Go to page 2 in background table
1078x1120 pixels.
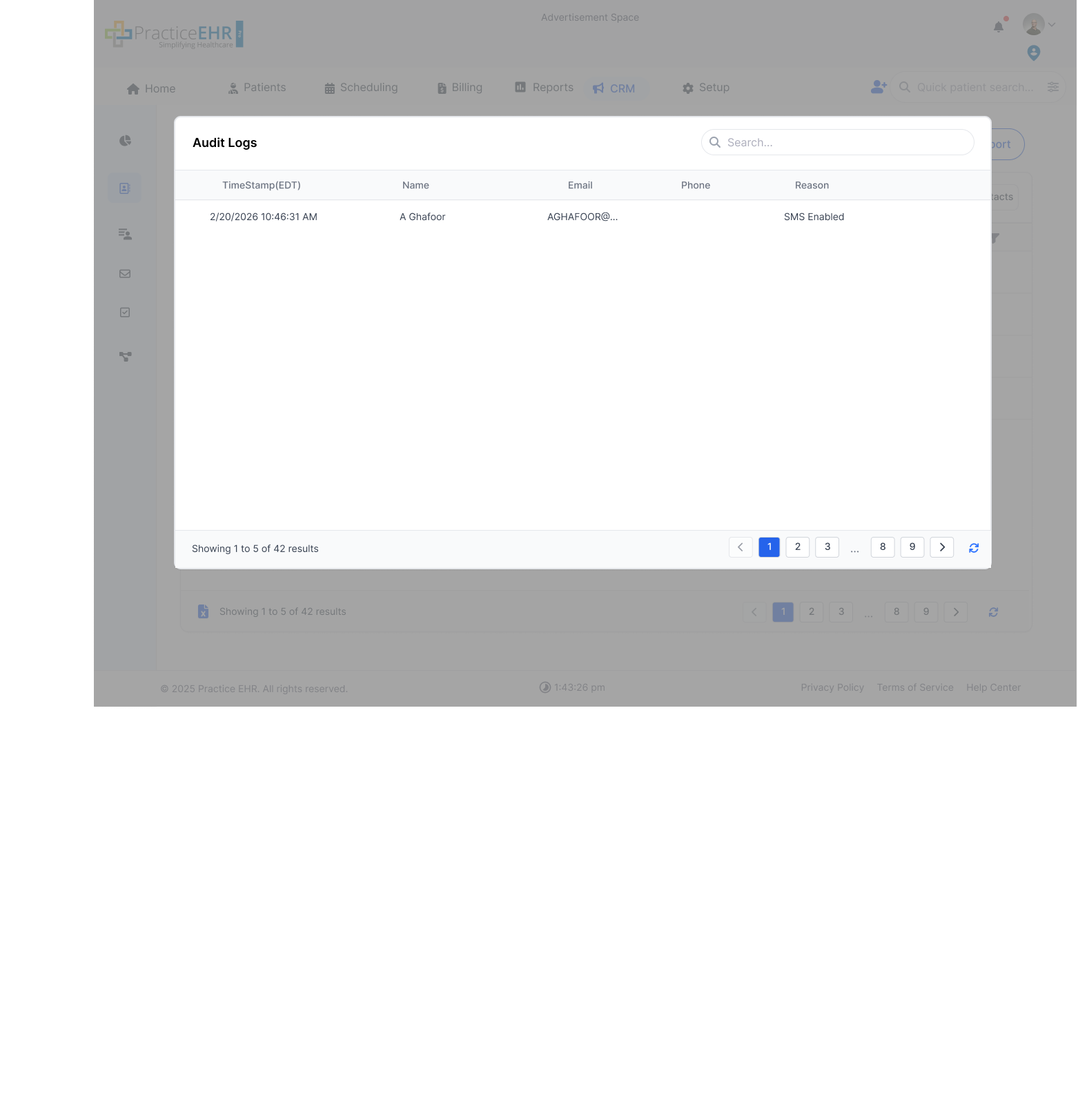[812, 611]
